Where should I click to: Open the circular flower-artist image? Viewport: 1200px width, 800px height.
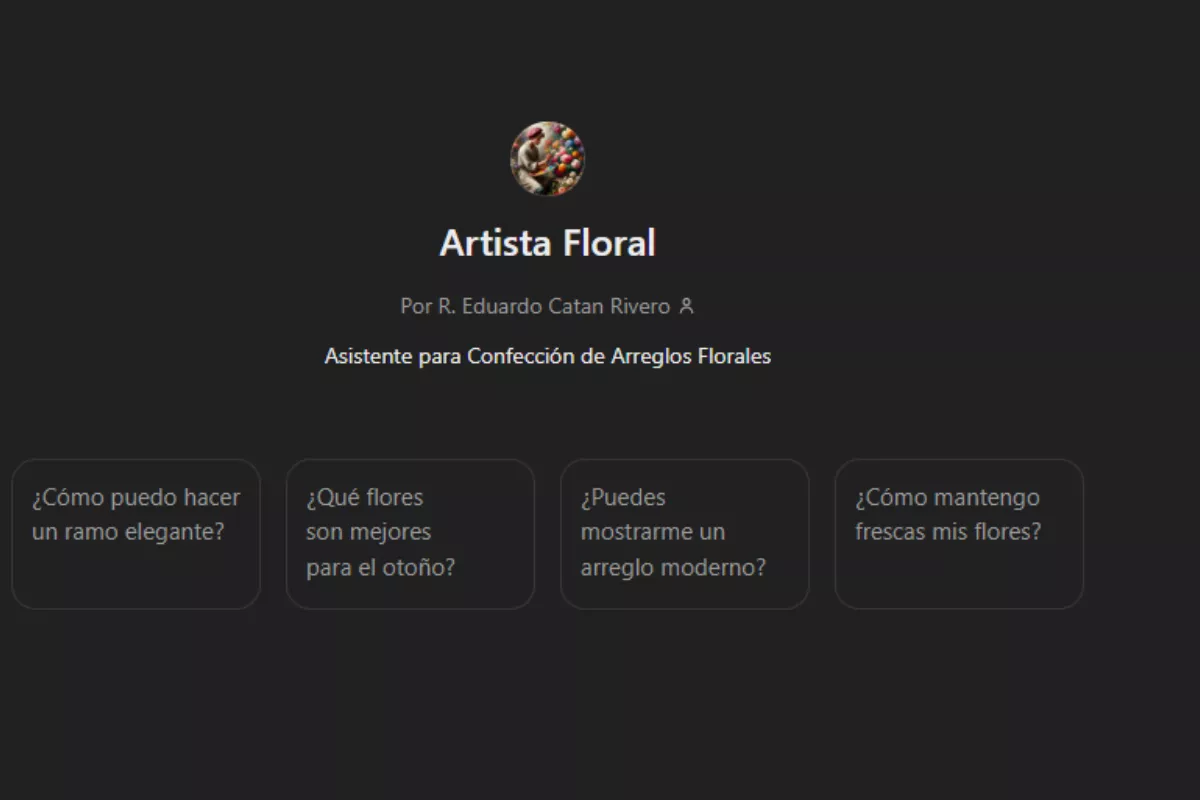pyautogui.click(x=547, y=159)
